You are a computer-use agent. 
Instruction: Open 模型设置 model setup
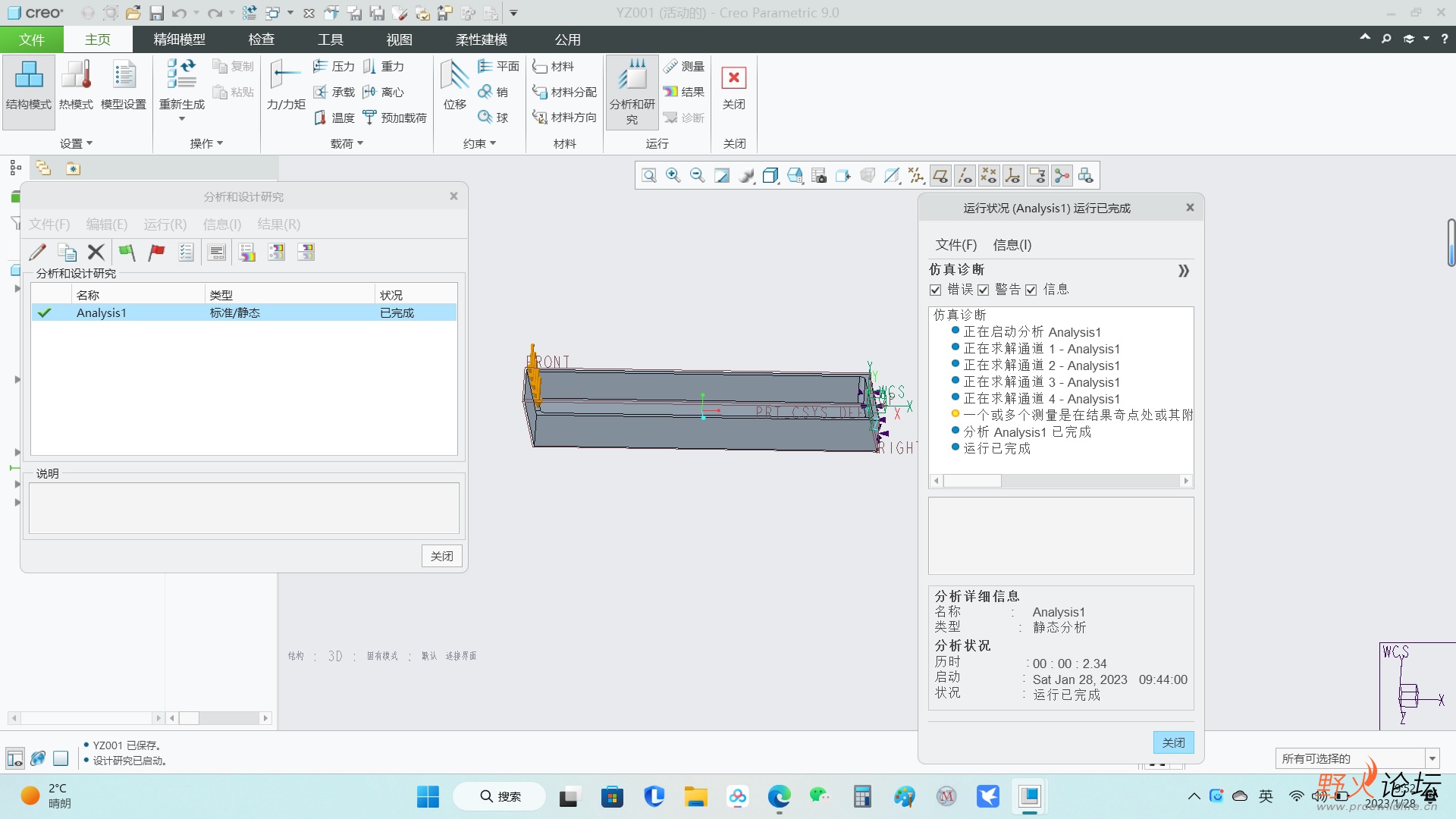coord(124,85)
